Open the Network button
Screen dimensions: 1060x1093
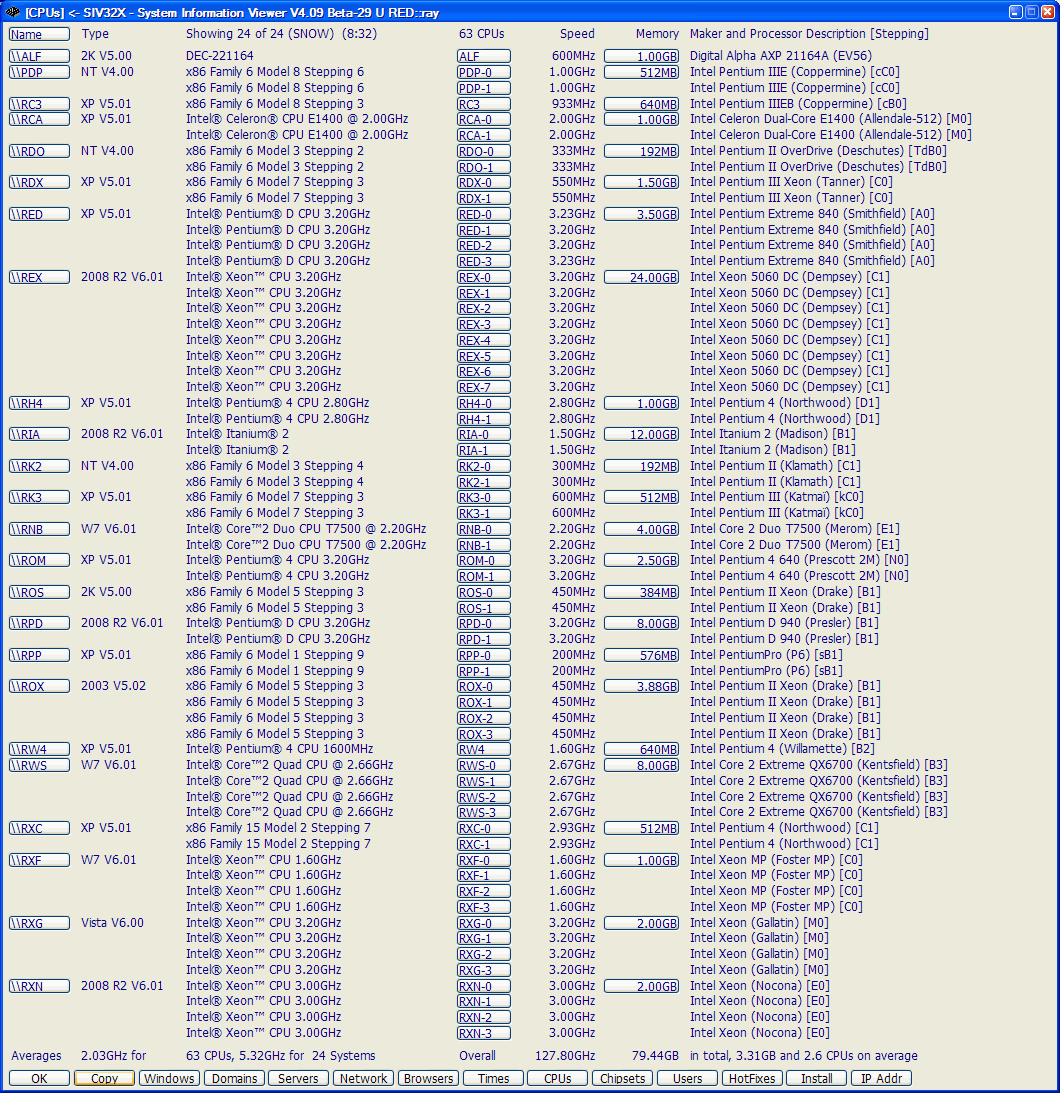click(x=363, y=1078)
